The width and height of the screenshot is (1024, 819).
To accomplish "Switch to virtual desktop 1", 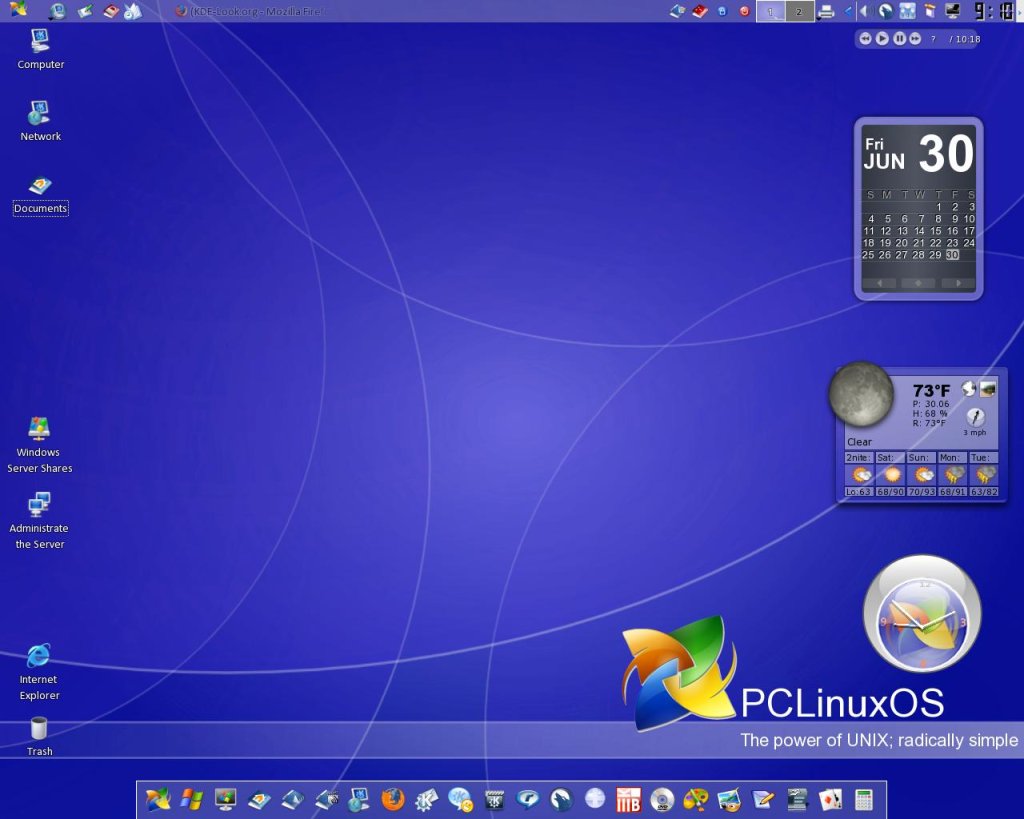I will pyautogui.click(x=771, y=11).
